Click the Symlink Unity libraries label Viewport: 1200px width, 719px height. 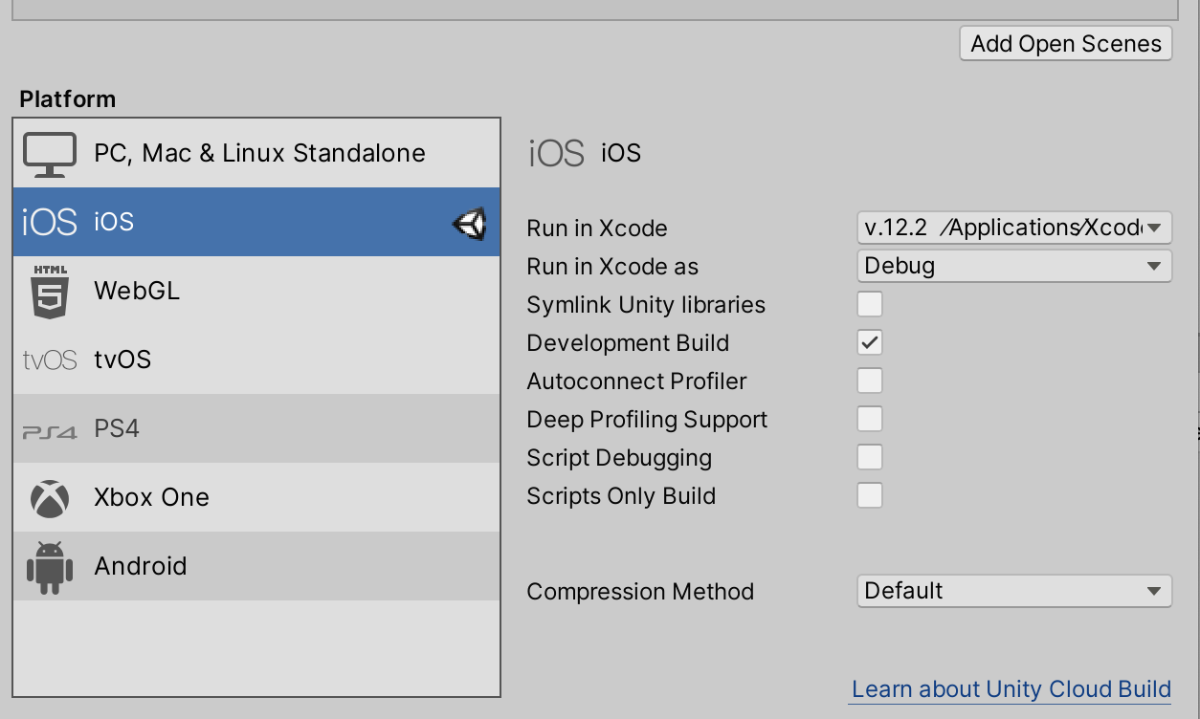pos(646,305)
